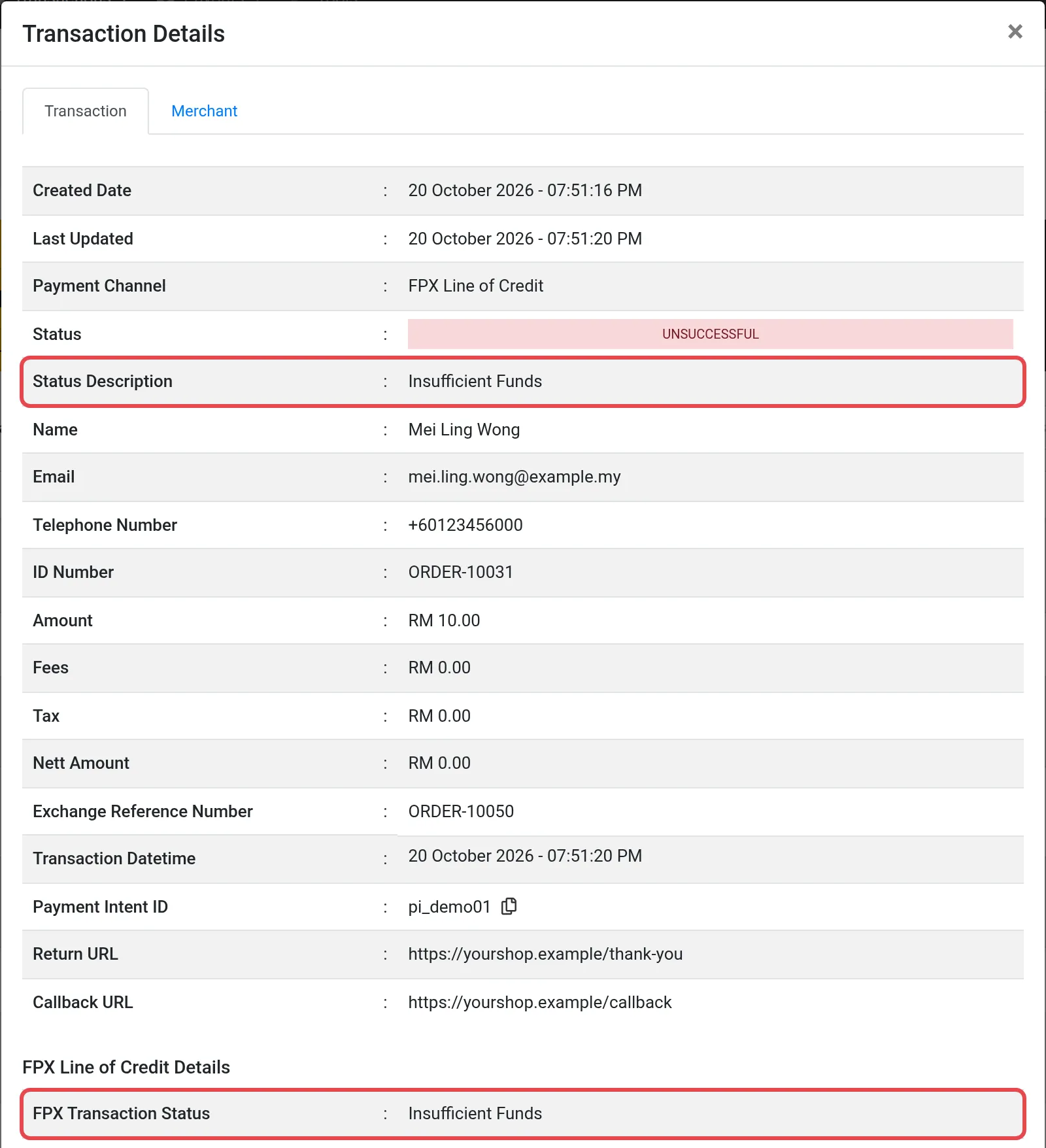Viewport: 1046px width, 1148px height.
Task: Click the Return URL https://yourshop.example/thank-you
Action: click(545, 954)
